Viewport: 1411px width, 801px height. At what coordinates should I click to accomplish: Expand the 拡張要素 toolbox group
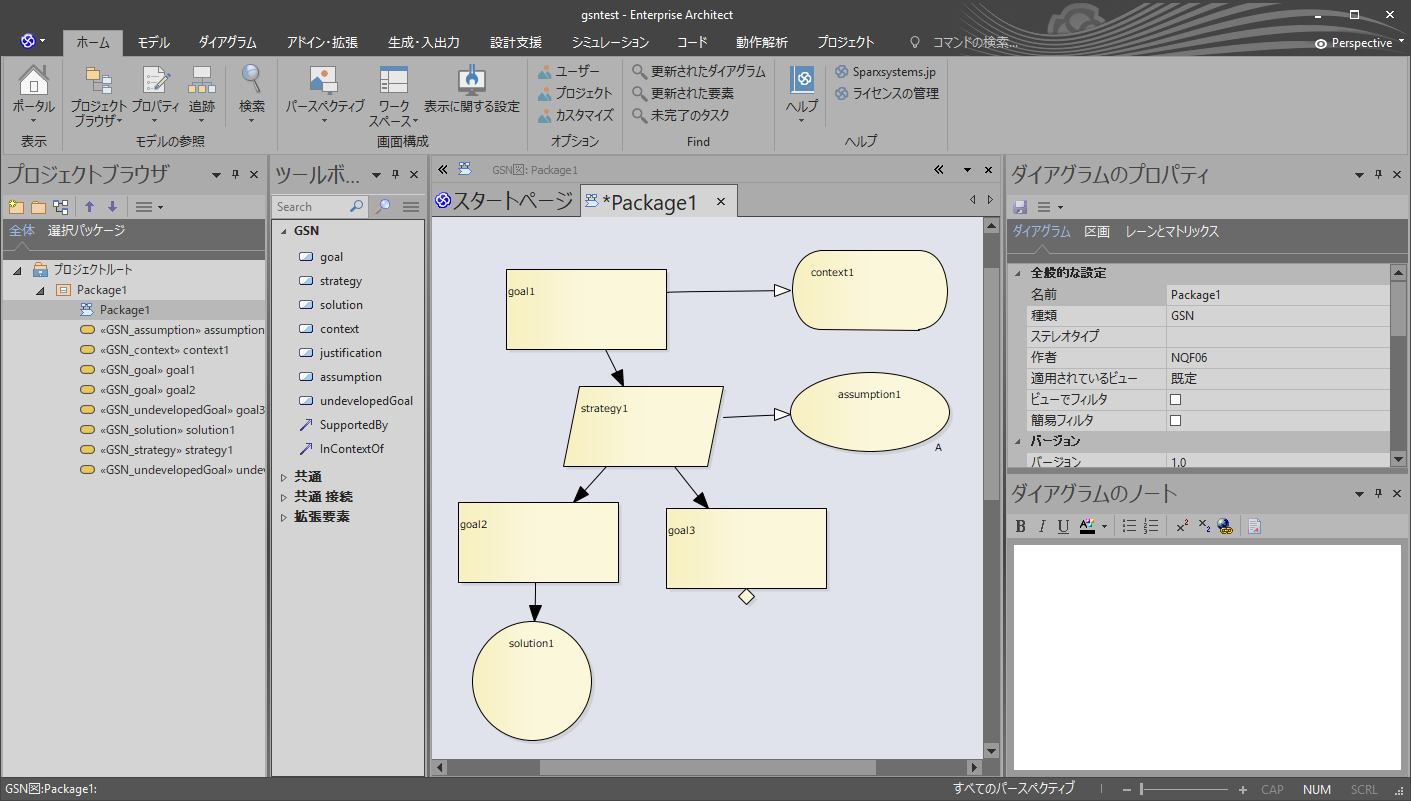click(284, 517)
